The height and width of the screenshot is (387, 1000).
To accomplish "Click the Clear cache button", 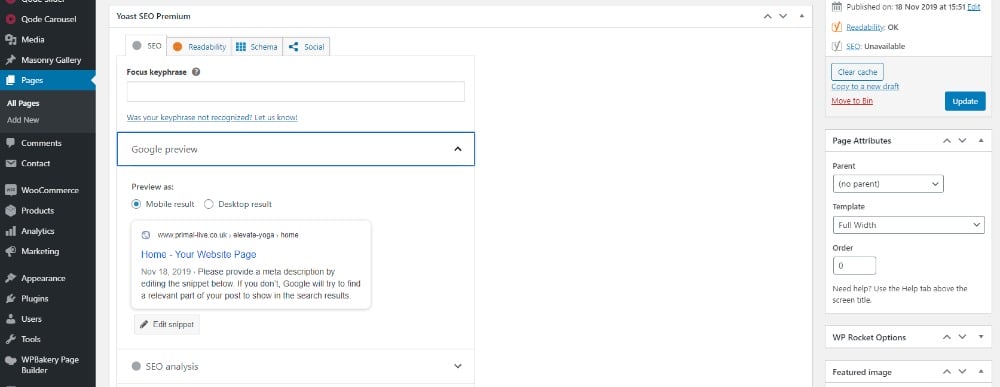I will coord(858,72).
